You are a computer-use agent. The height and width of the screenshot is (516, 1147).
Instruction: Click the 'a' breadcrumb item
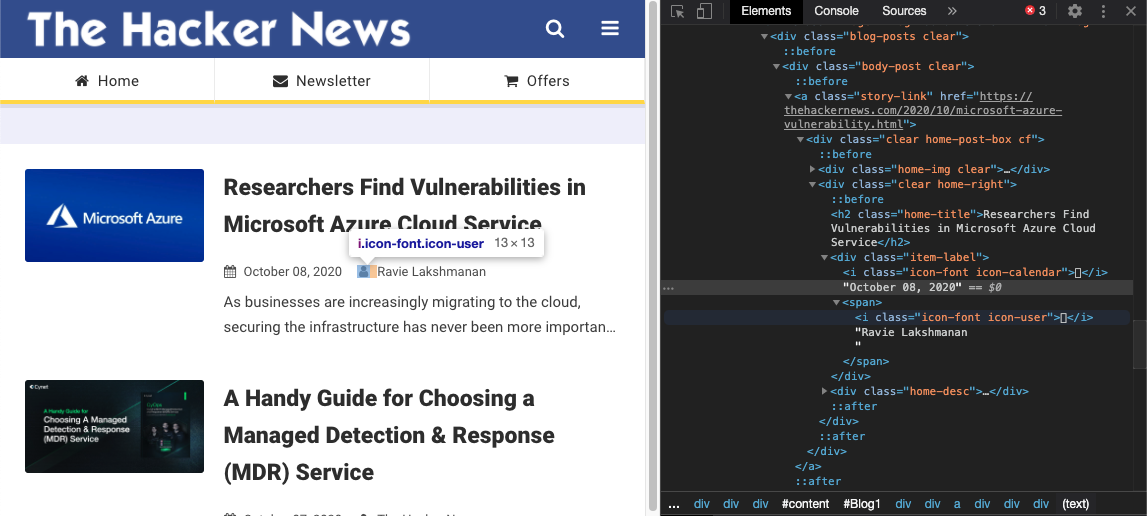point(957,504)
